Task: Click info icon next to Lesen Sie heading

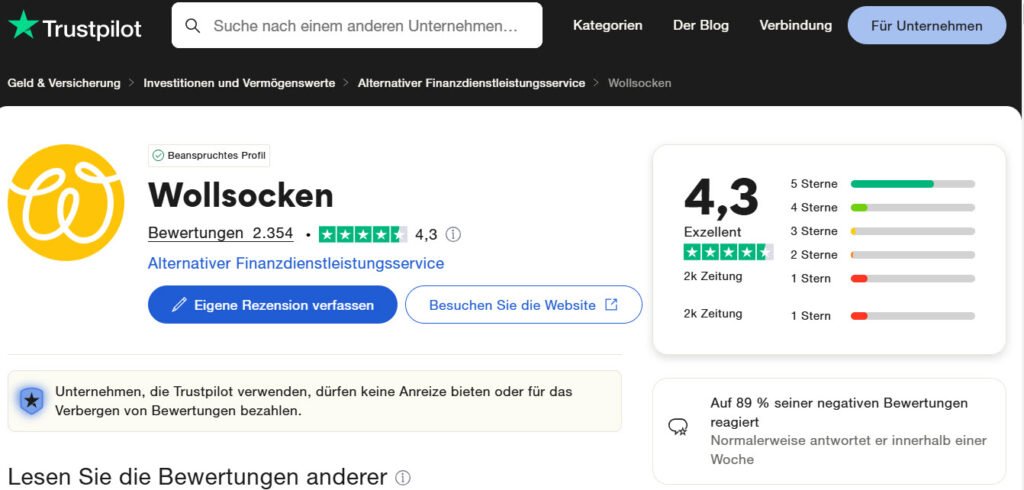Action: pyautogui.click(x=403, y=478)
